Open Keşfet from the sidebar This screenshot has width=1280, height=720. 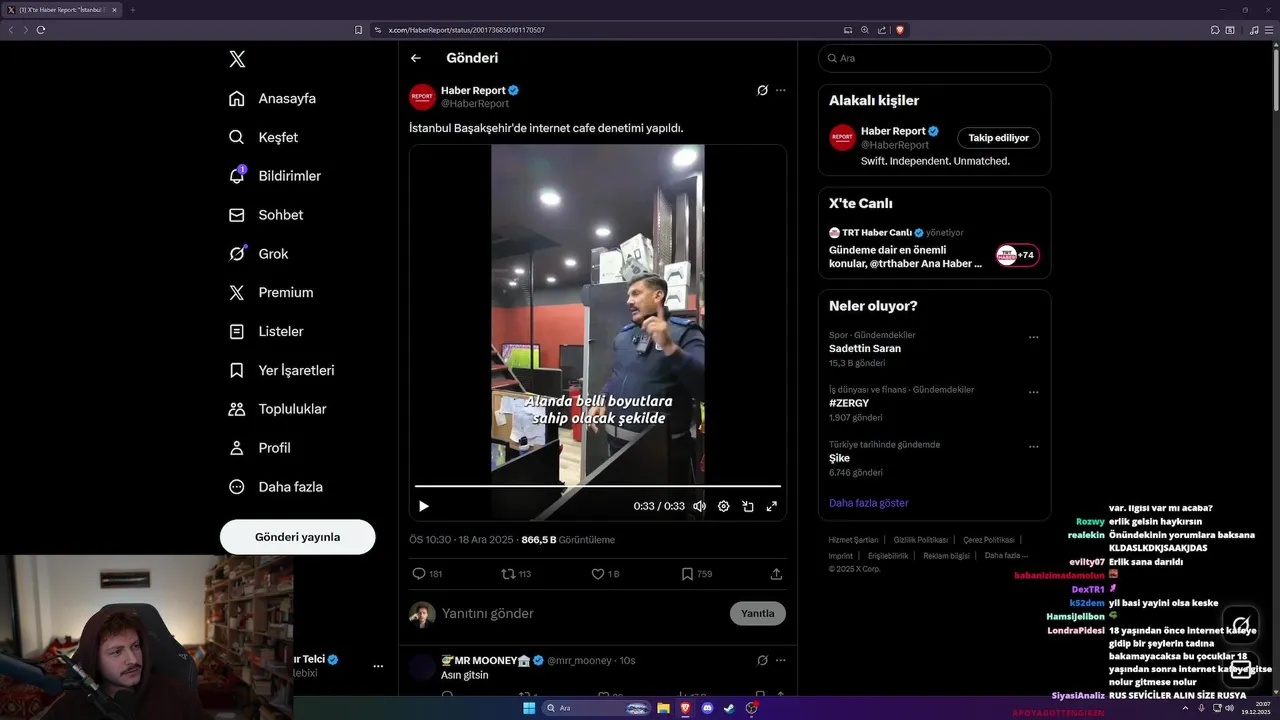[263, 137]
